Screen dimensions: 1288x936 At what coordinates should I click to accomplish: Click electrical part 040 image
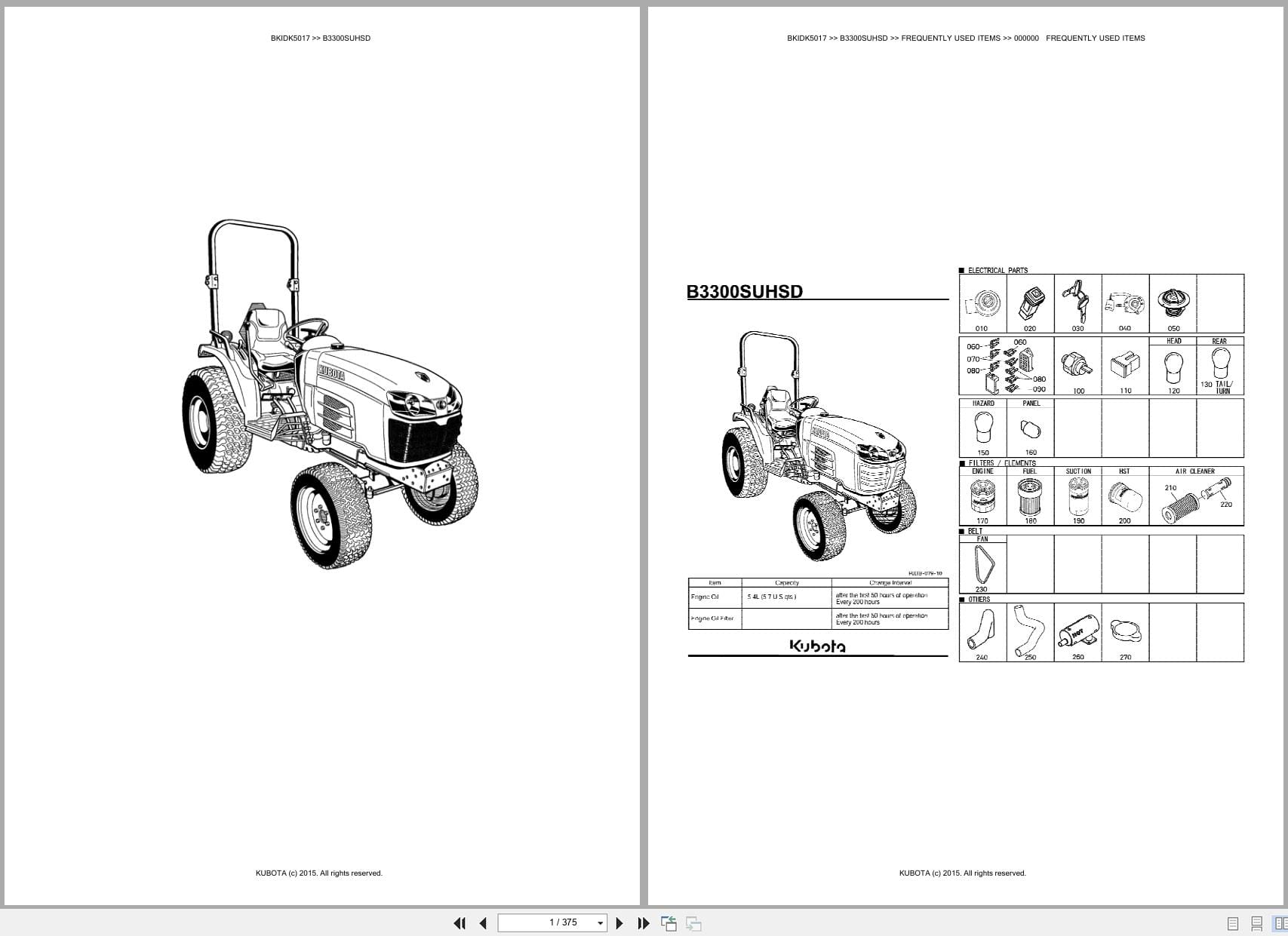1125,304
